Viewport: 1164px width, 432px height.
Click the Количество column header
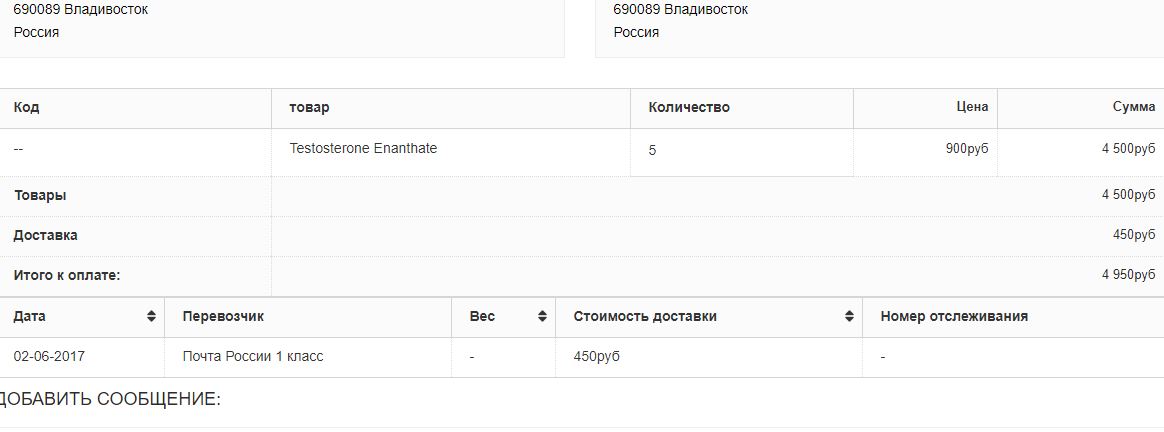tap(689, 108)
